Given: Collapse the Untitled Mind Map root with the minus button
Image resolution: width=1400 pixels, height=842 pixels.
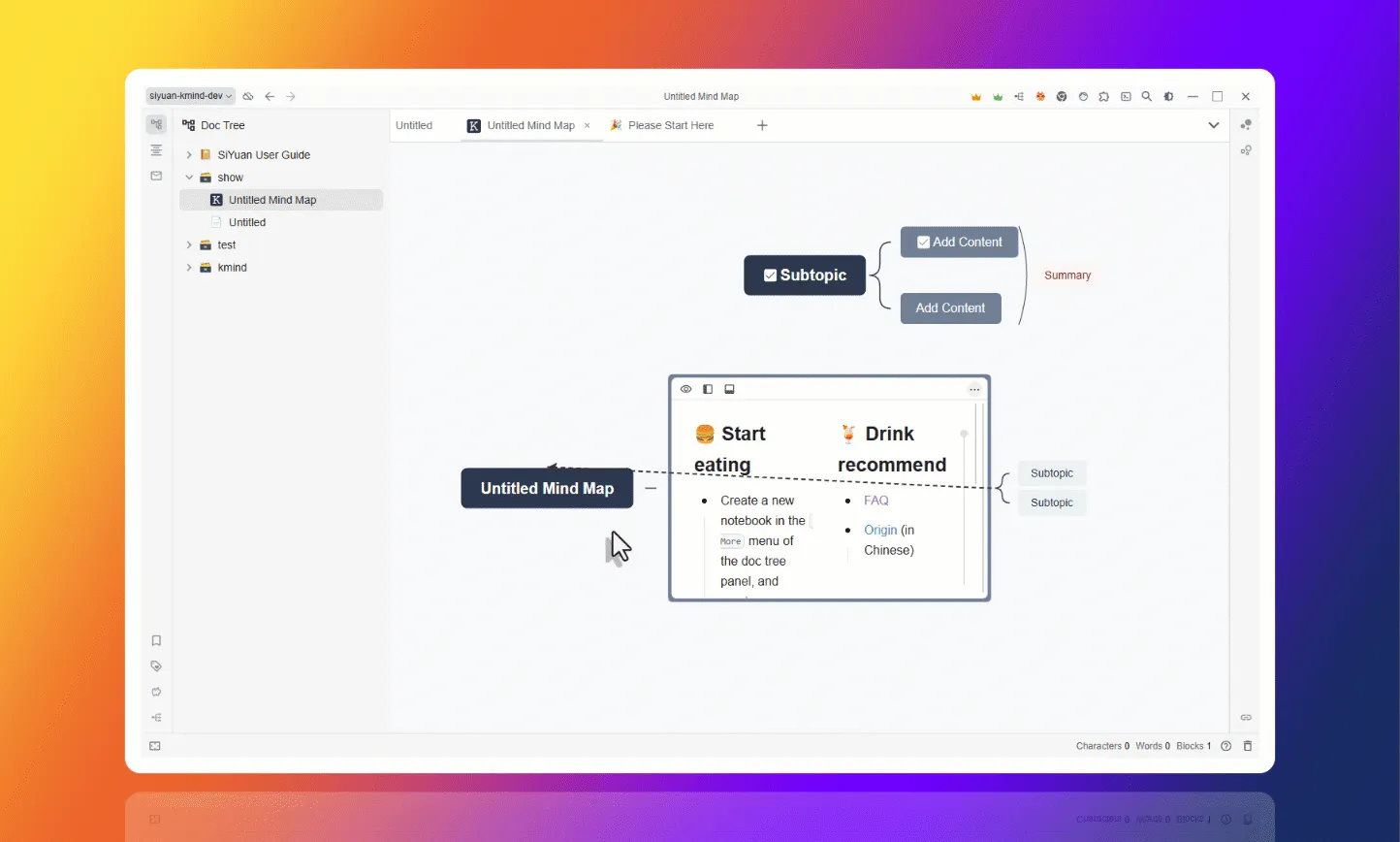Looking at the screenshot, I should coord(651,488).
